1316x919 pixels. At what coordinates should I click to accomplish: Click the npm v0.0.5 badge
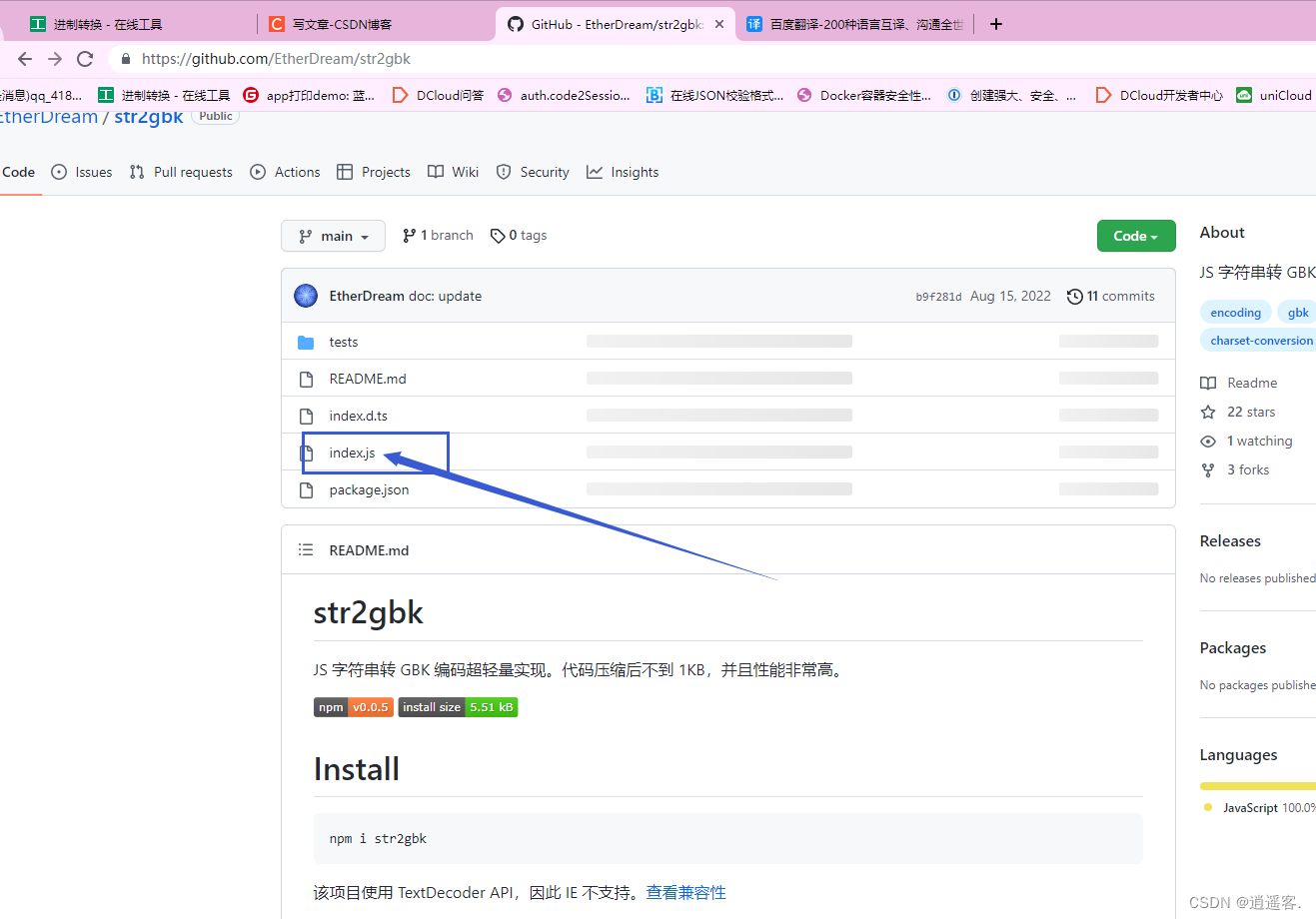click(x=354, y=707)
